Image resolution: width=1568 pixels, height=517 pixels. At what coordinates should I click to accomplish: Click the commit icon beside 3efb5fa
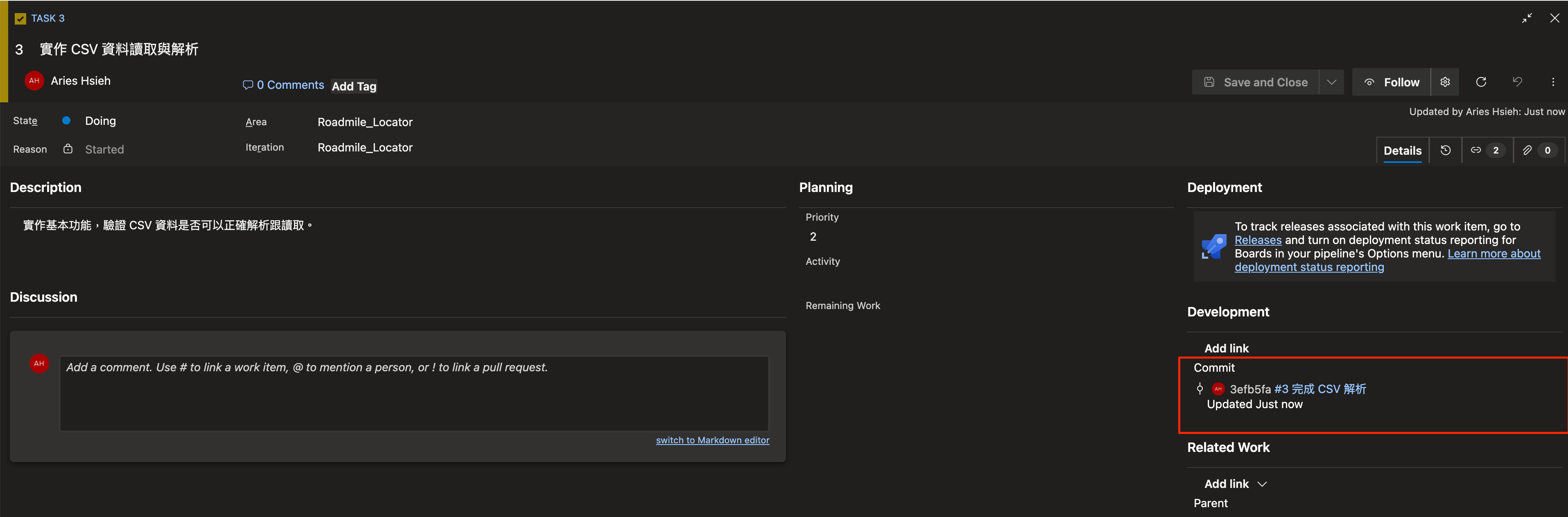click(1200, 389)
